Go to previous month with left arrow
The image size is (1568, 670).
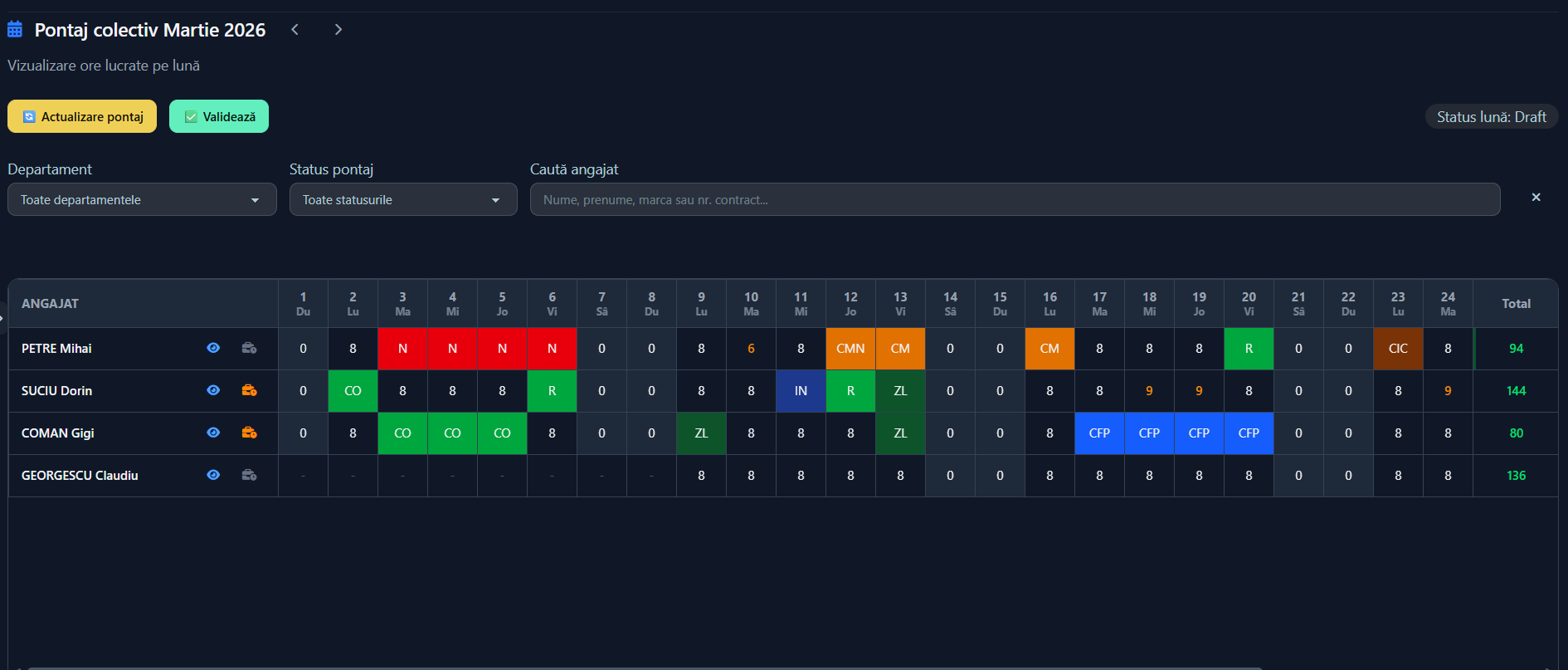click(x=295, y=30)
